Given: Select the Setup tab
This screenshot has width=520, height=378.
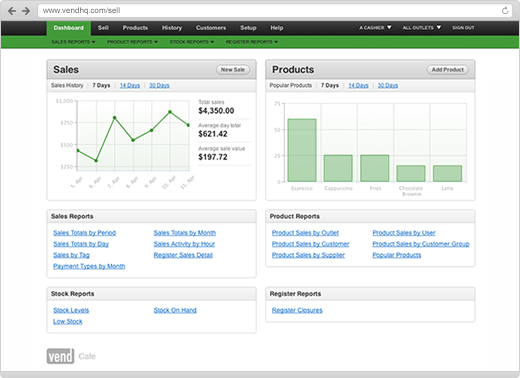Looking at the screenshot, I should pyautogui.click(x=248, y=28).
